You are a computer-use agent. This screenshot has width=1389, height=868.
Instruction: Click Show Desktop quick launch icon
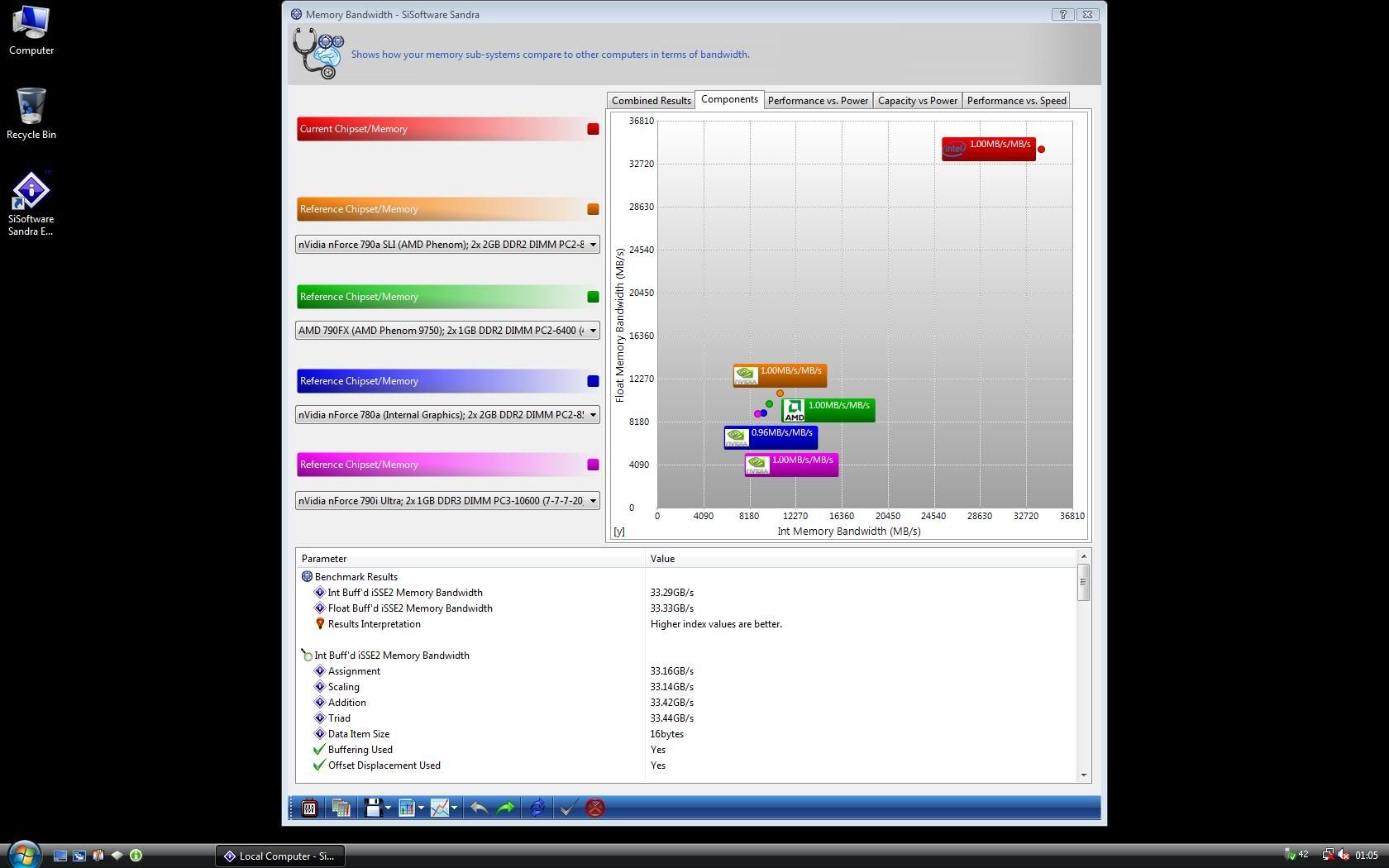click(60, 856)
